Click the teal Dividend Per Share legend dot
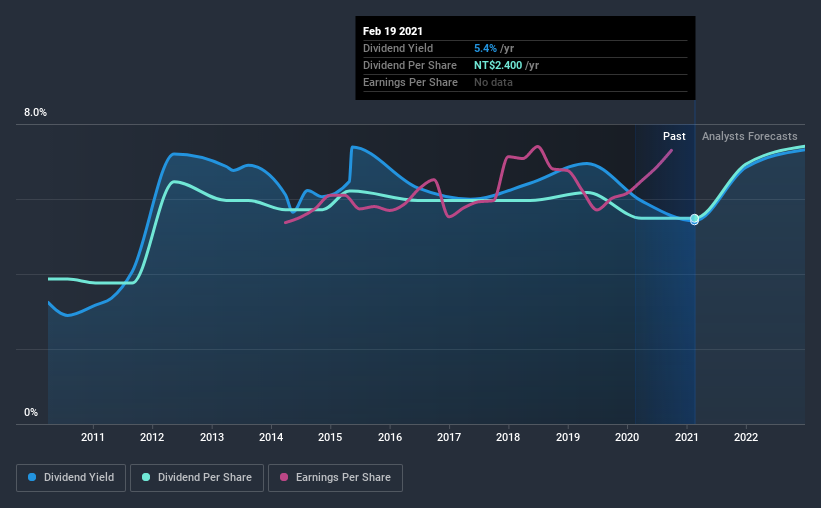 tap(146, 477)
